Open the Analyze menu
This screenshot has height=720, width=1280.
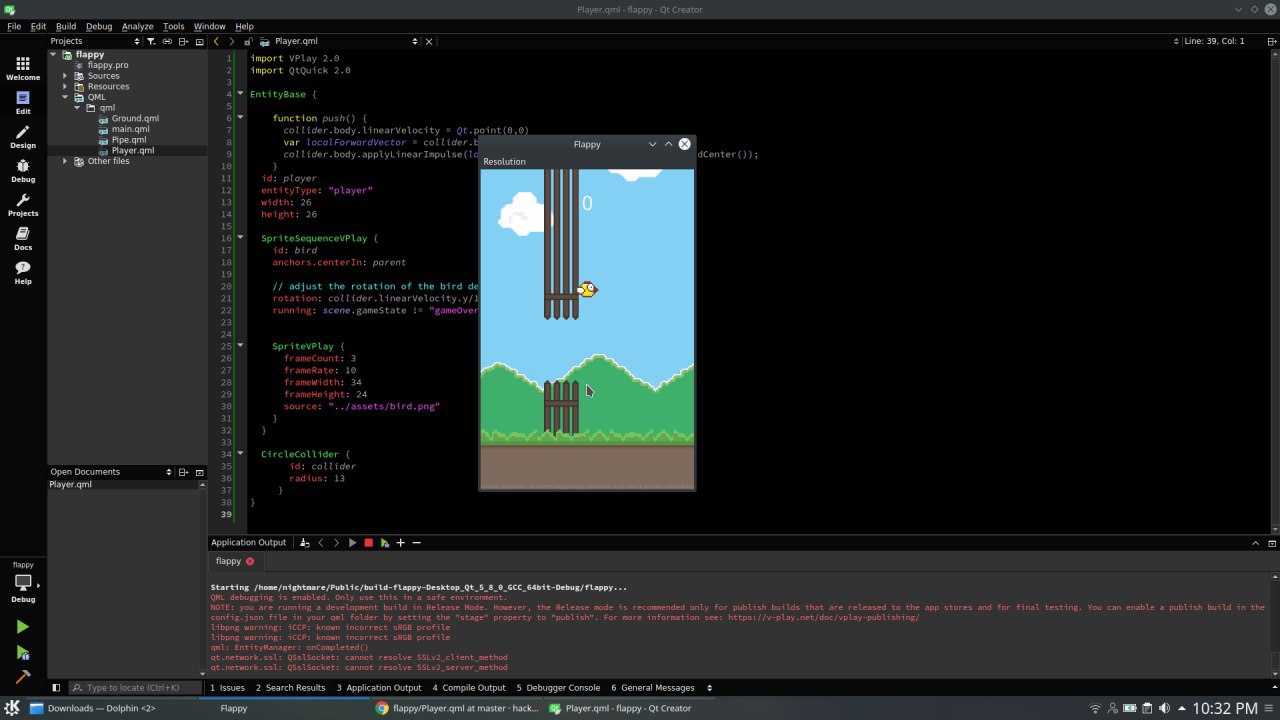138,26
